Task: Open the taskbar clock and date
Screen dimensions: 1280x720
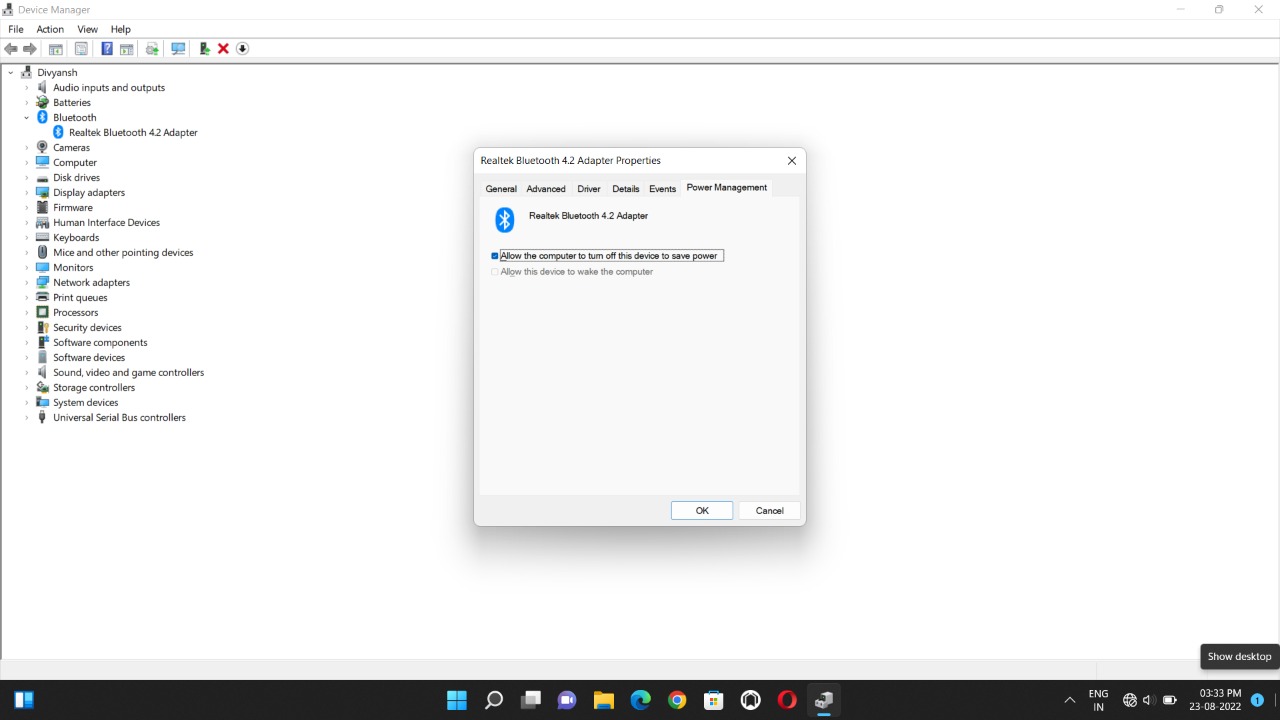Action: [x=1215, y=700]
